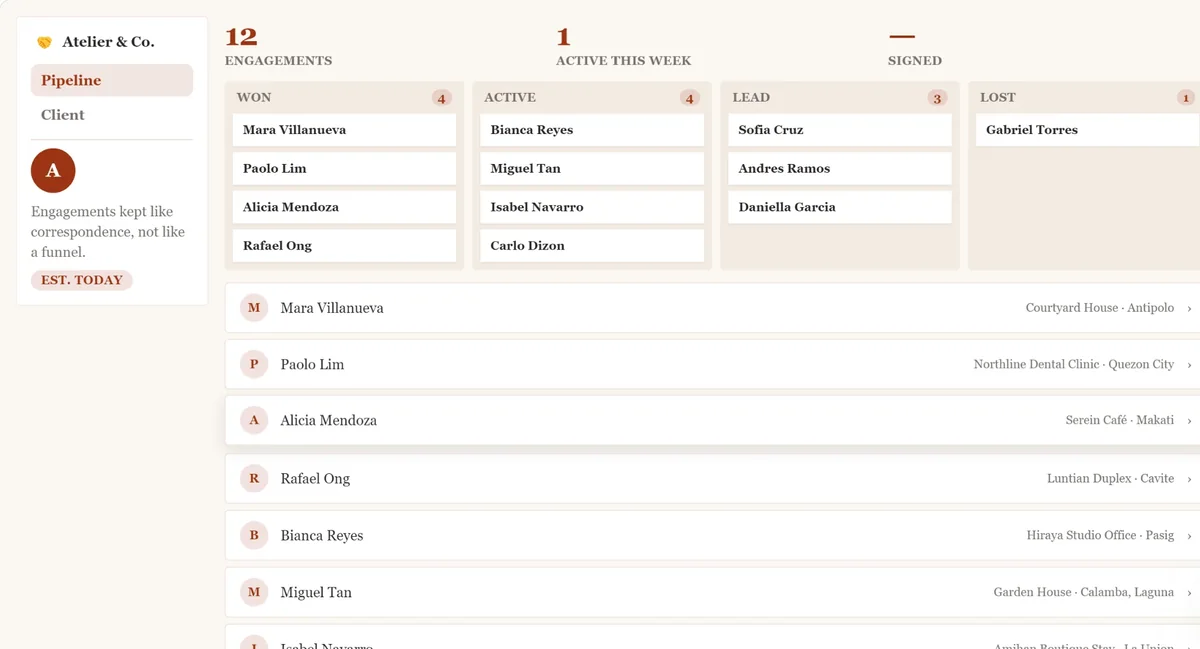The height and width of the screenshot is (649, 1200).
Task: Open Miguel Tan card in ACTIVE column
Action: point(592,168)
